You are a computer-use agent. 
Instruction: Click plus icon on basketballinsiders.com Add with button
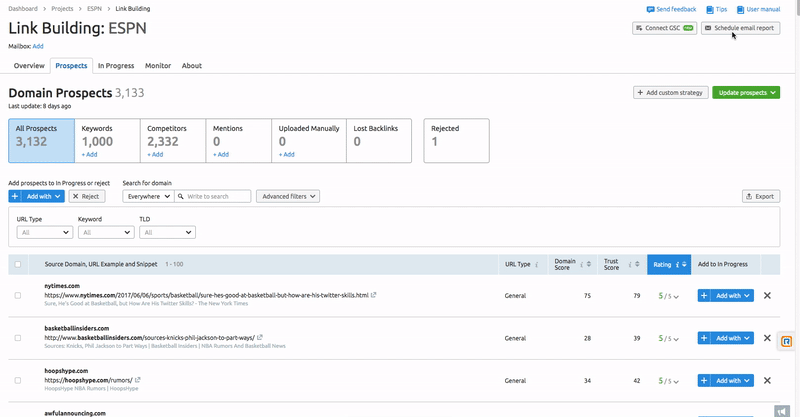704,338
